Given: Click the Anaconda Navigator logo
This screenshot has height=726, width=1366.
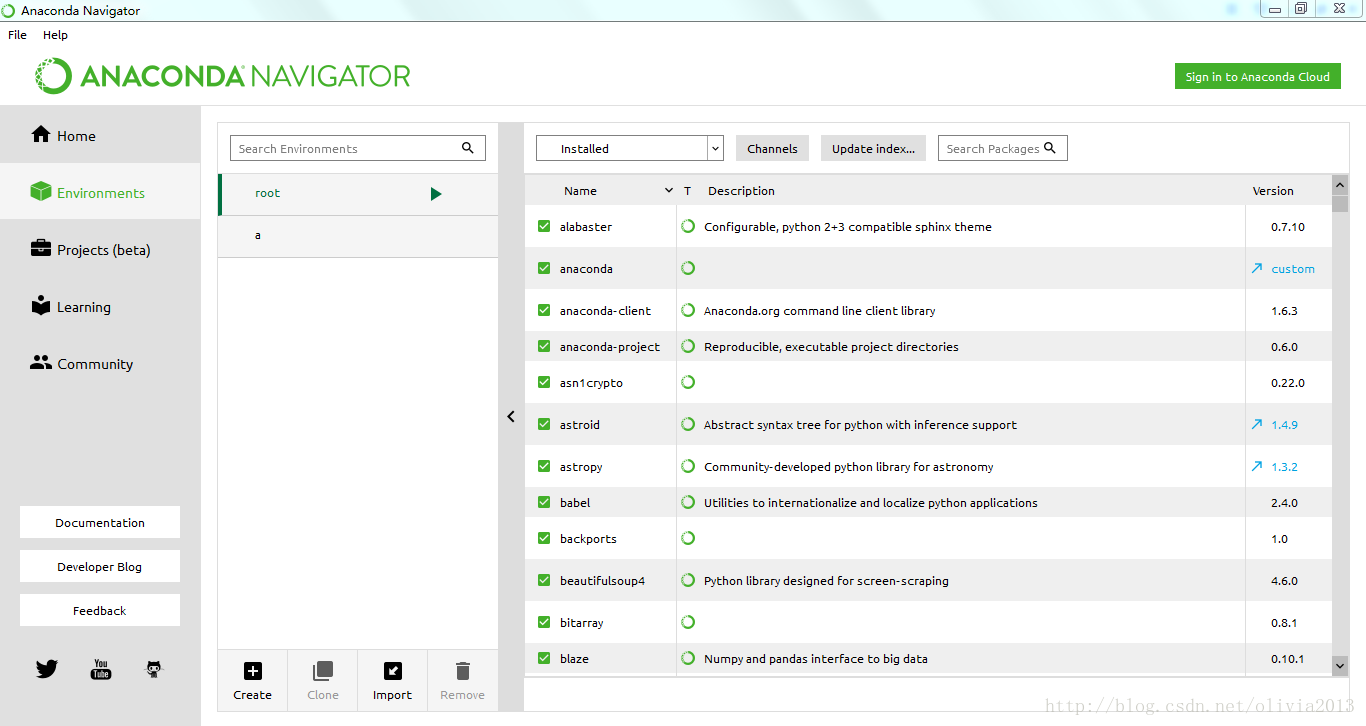Looking at the screenshot, I should (223, 76).
